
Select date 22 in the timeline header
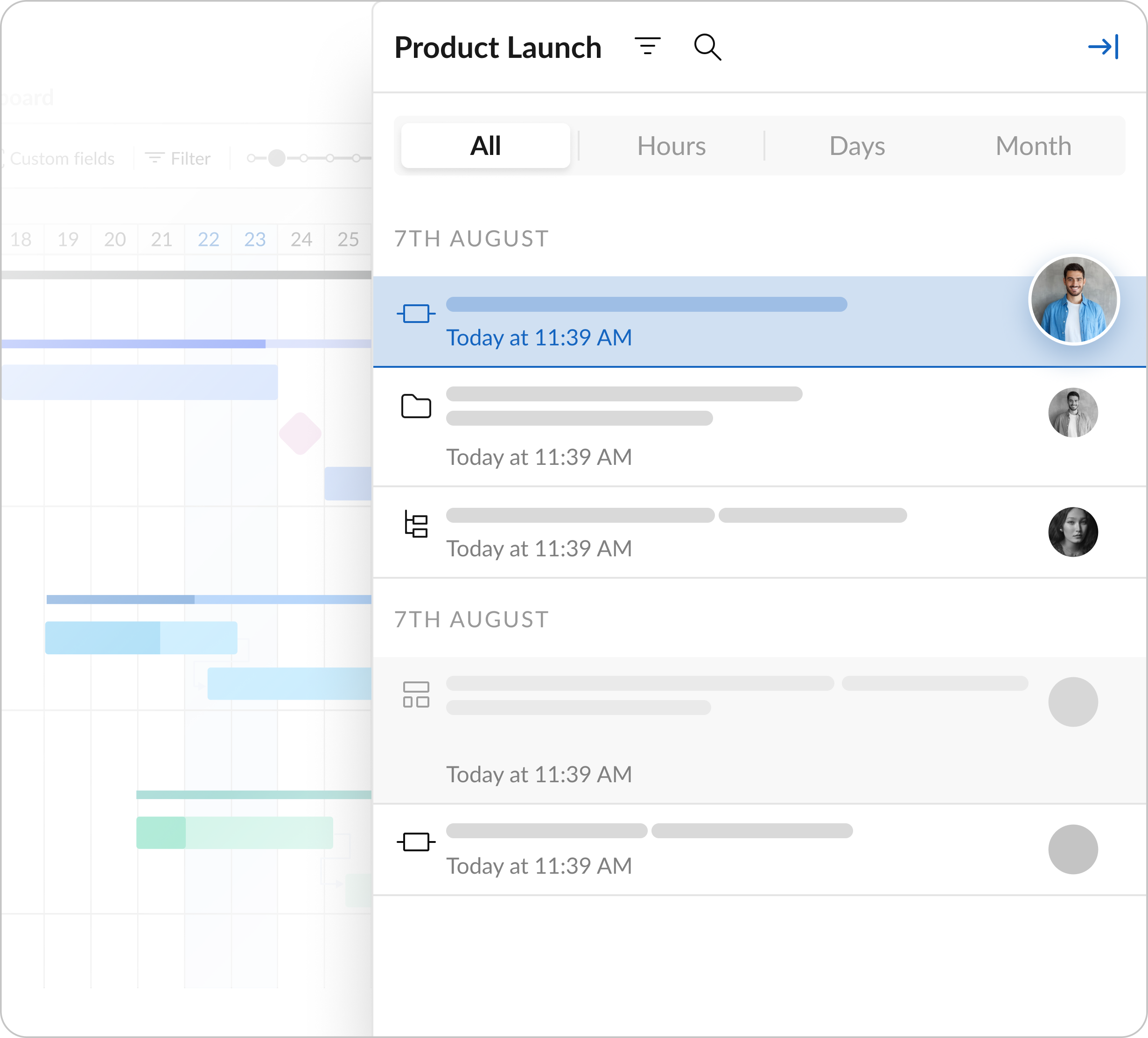(x=209, y=239)
